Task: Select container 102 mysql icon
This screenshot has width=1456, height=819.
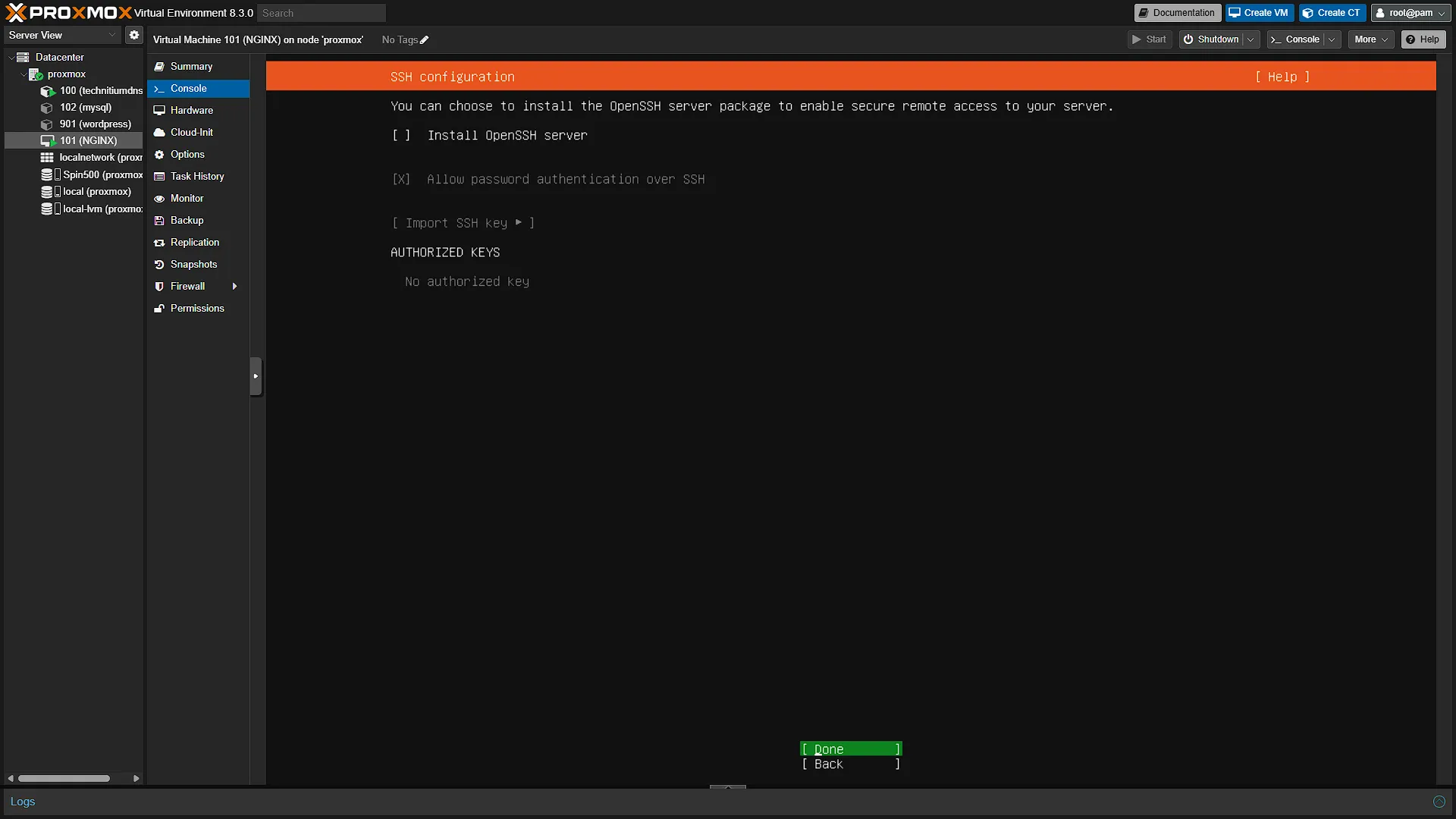Action: [47, 108]
